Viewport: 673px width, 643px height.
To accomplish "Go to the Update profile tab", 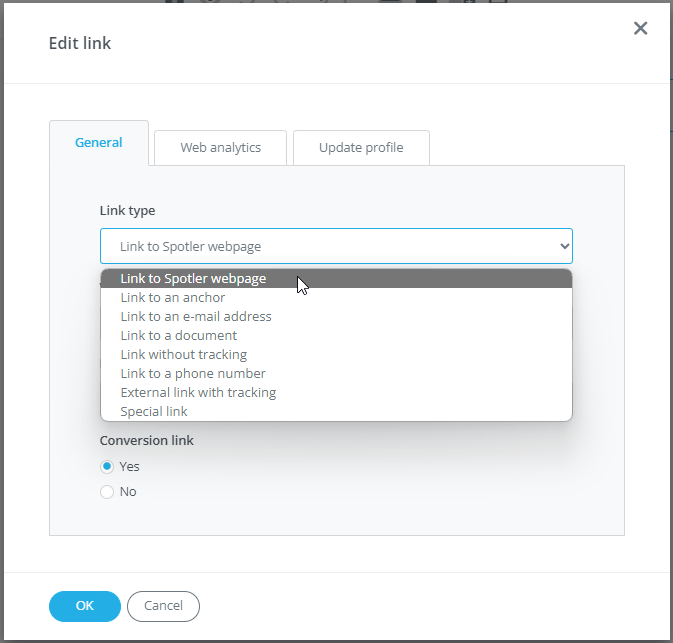I will 361,148.
